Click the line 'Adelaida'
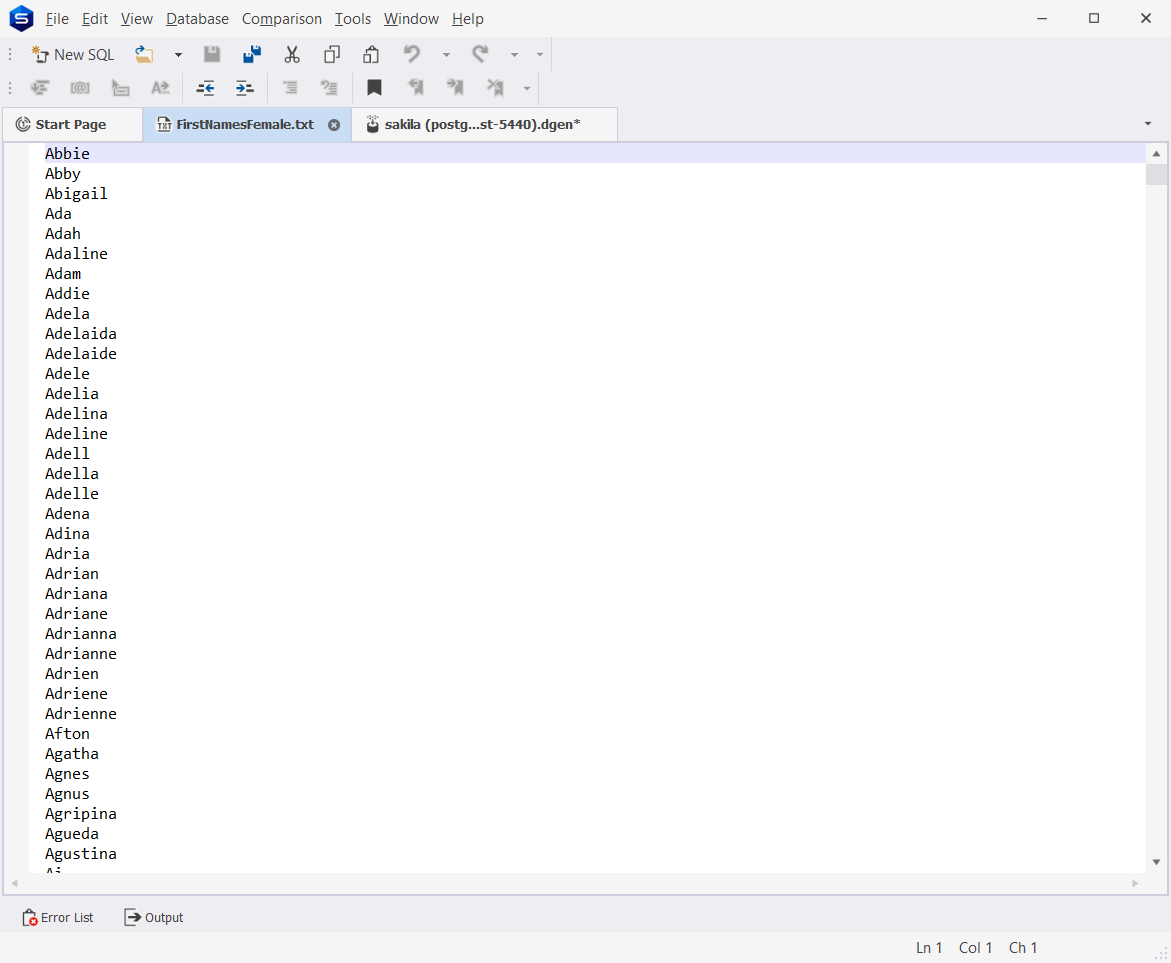This screenshot has height=963, width=1171. pos(81,334)
